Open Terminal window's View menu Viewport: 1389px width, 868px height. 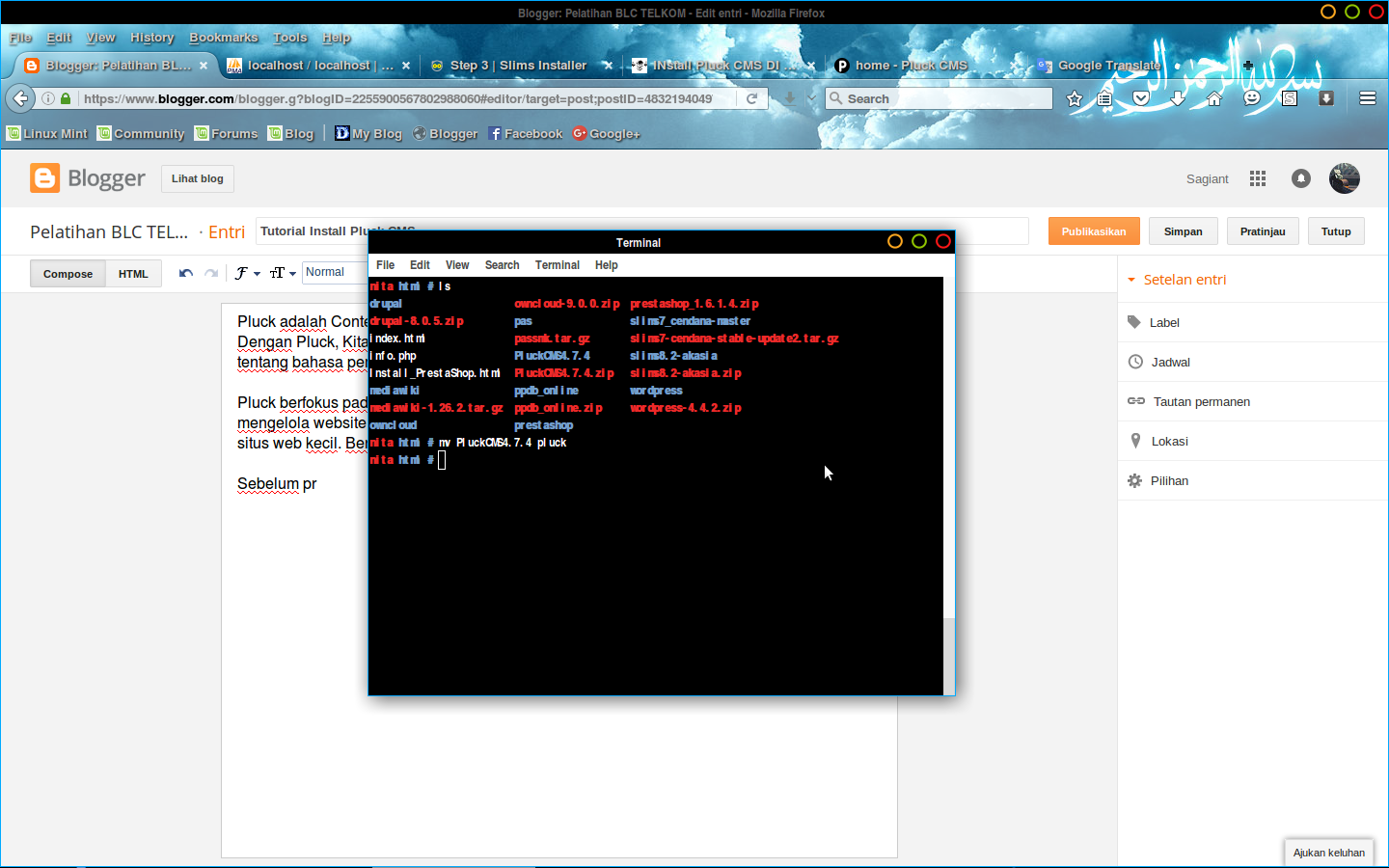[457, 265]
